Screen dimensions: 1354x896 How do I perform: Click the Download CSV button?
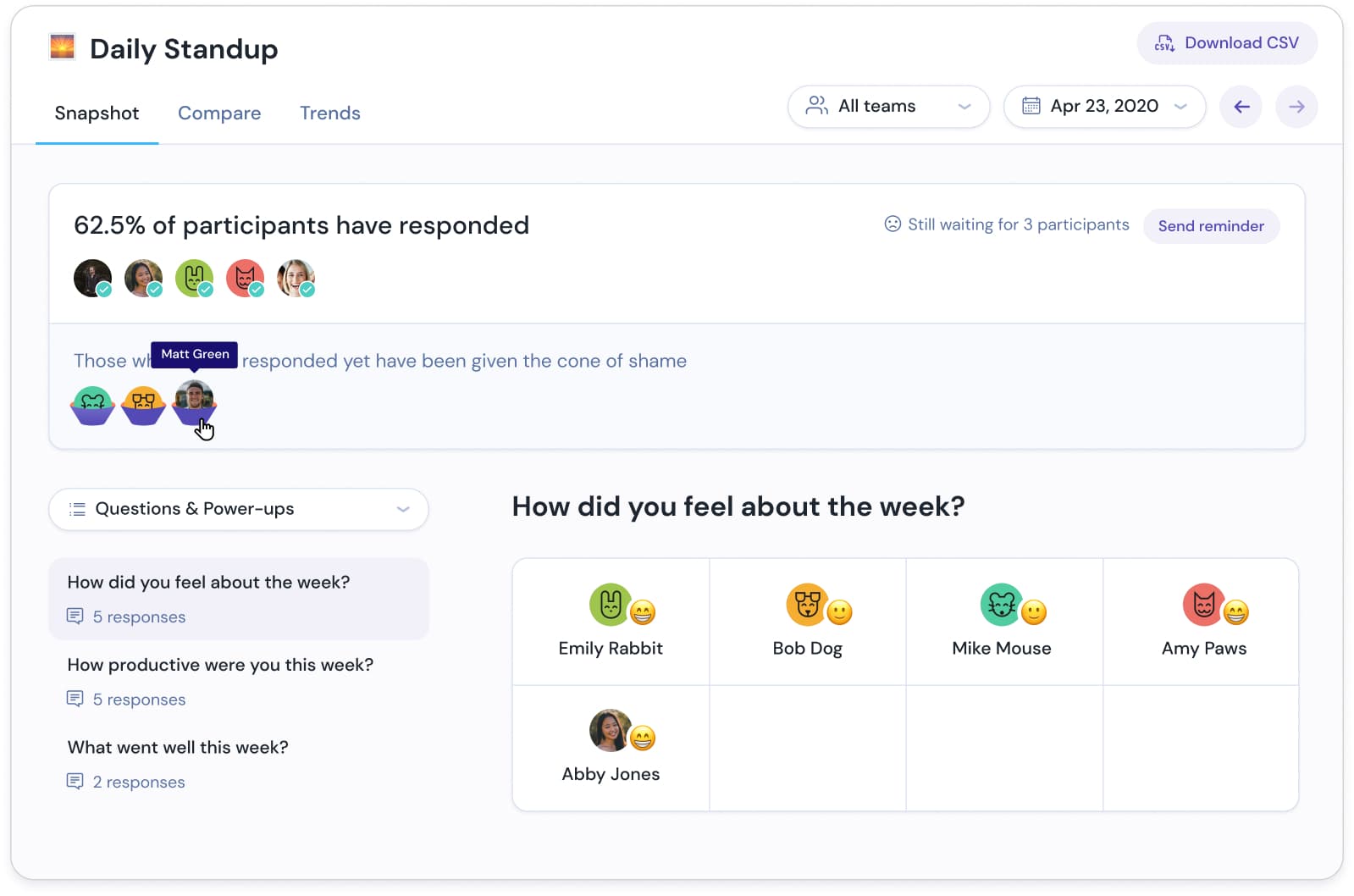(1226, 43)
